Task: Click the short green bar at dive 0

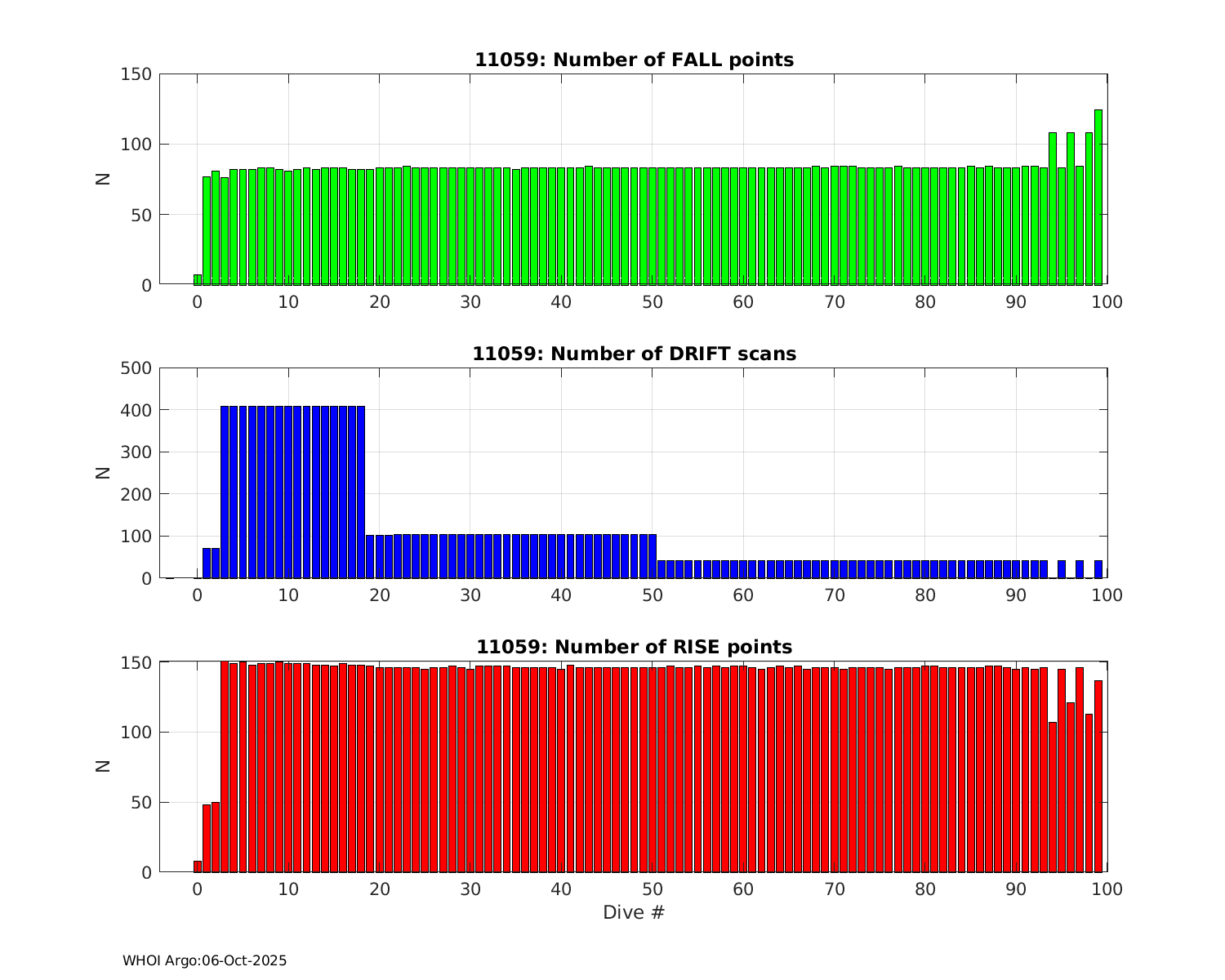Action: (198, 280)
